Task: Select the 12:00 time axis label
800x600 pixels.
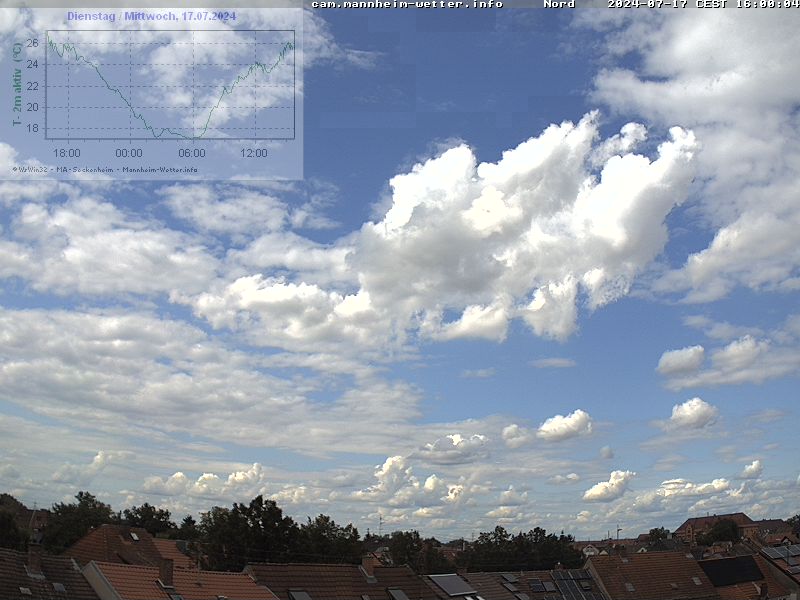Action: (x=254, y=153)
